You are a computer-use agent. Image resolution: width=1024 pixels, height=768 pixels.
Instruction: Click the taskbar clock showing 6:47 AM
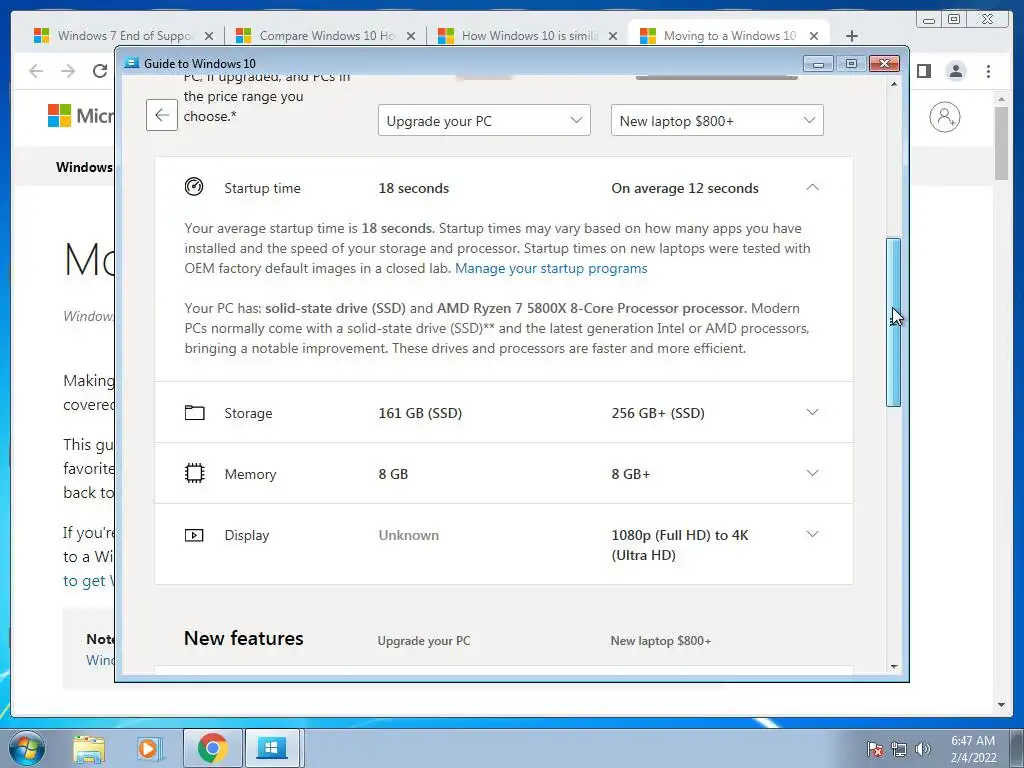click(973, 749)
